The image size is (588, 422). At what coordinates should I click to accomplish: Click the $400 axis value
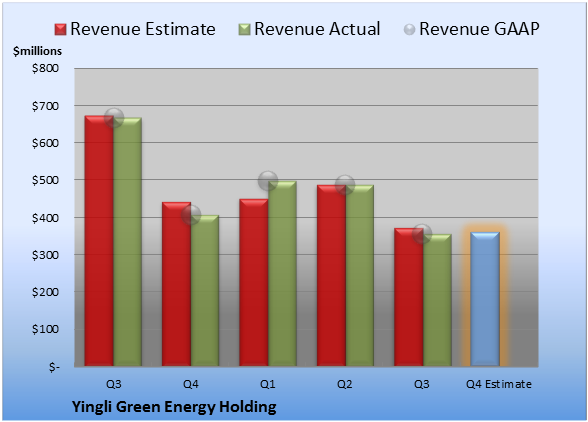click(x=45, y=218)
